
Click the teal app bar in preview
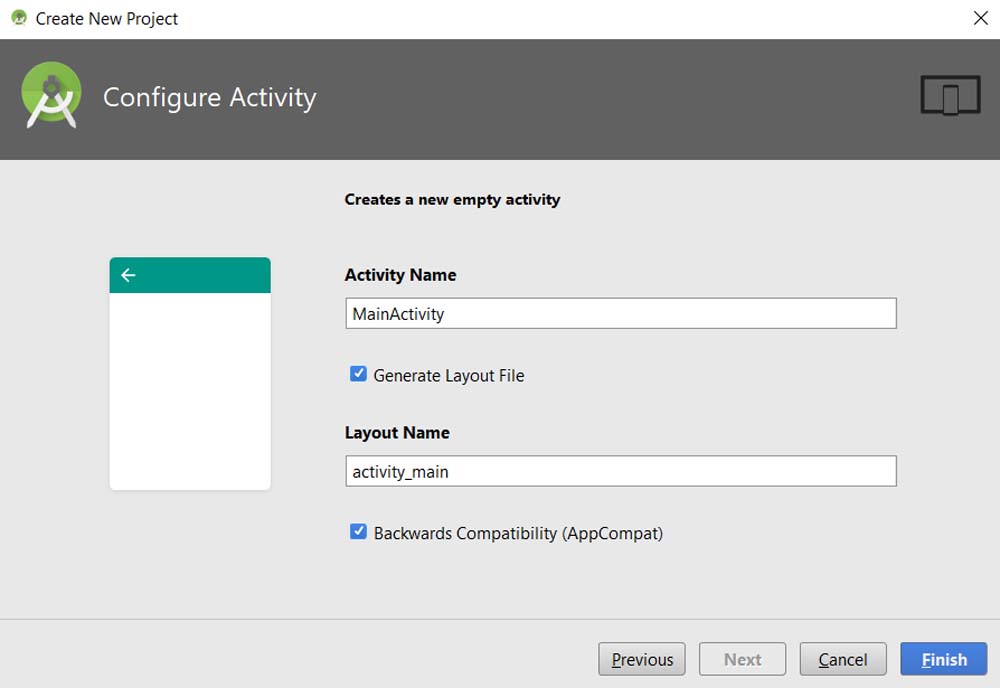click(200, 275)
